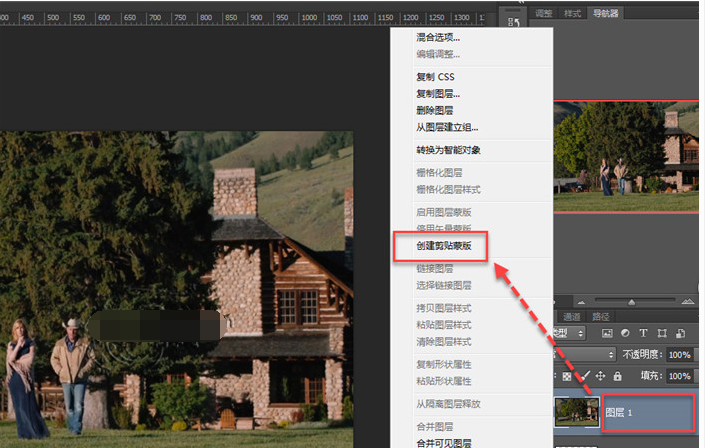This screenshot has height=448, width=707.
Task: Switch to the 路径 tab
Action: (x=601, y=317)
